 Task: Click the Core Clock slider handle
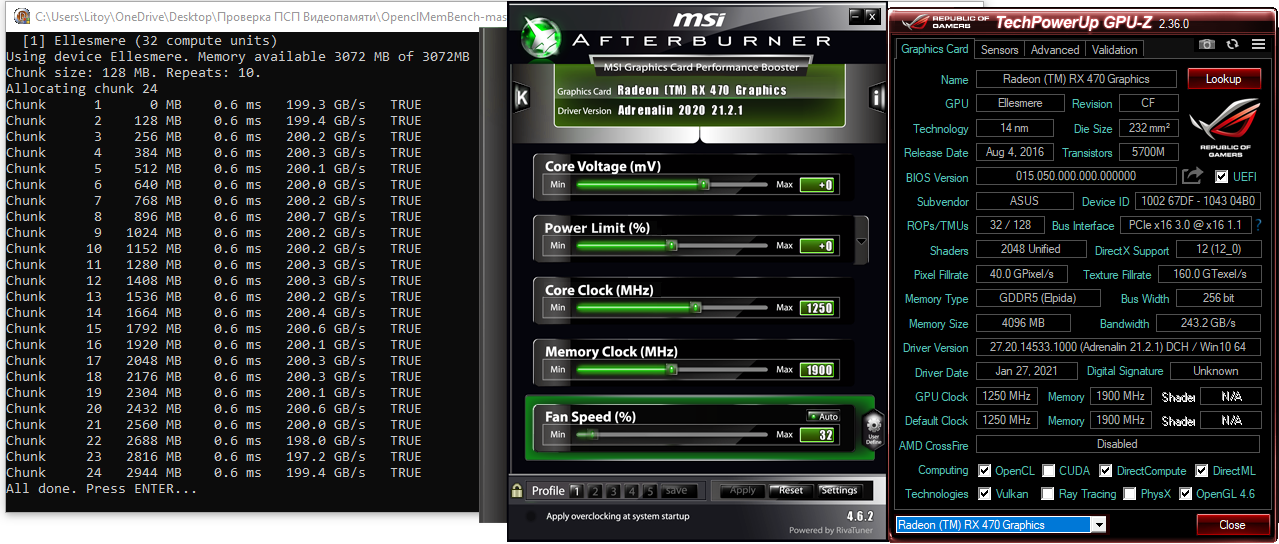694,308
